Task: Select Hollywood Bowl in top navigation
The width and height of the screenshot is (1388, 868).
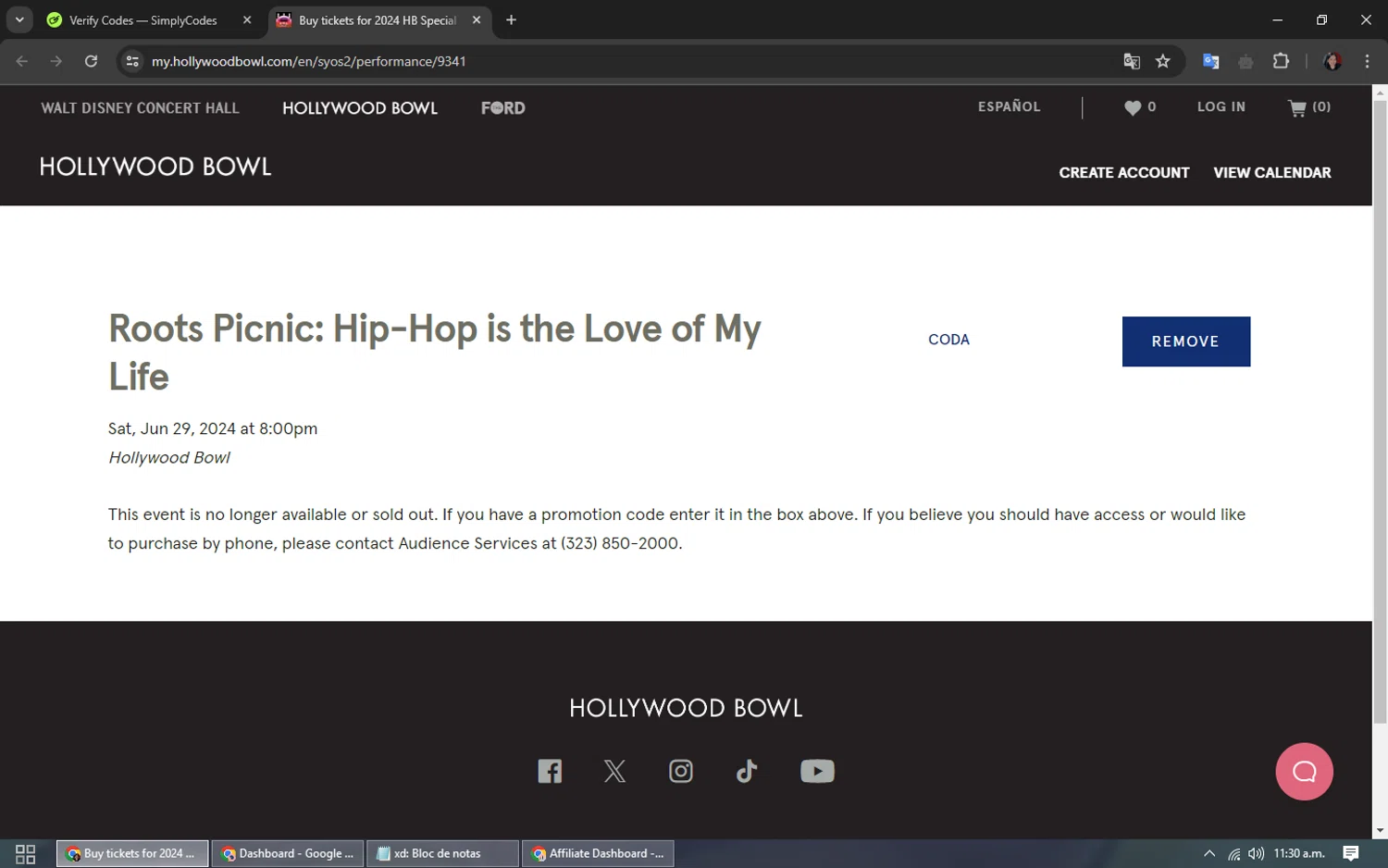Action: tap(360, 108)
